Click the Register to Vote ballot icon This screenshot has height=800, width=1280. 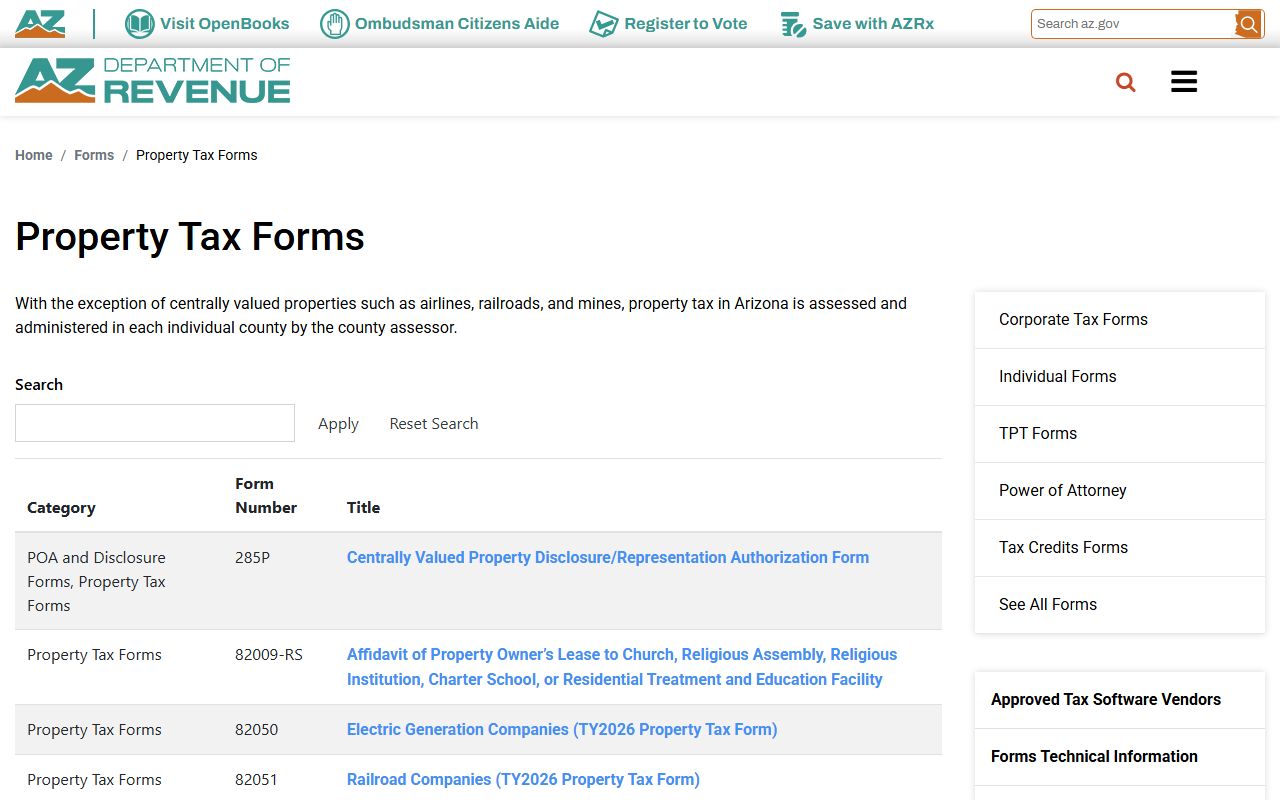click(603, 24)
